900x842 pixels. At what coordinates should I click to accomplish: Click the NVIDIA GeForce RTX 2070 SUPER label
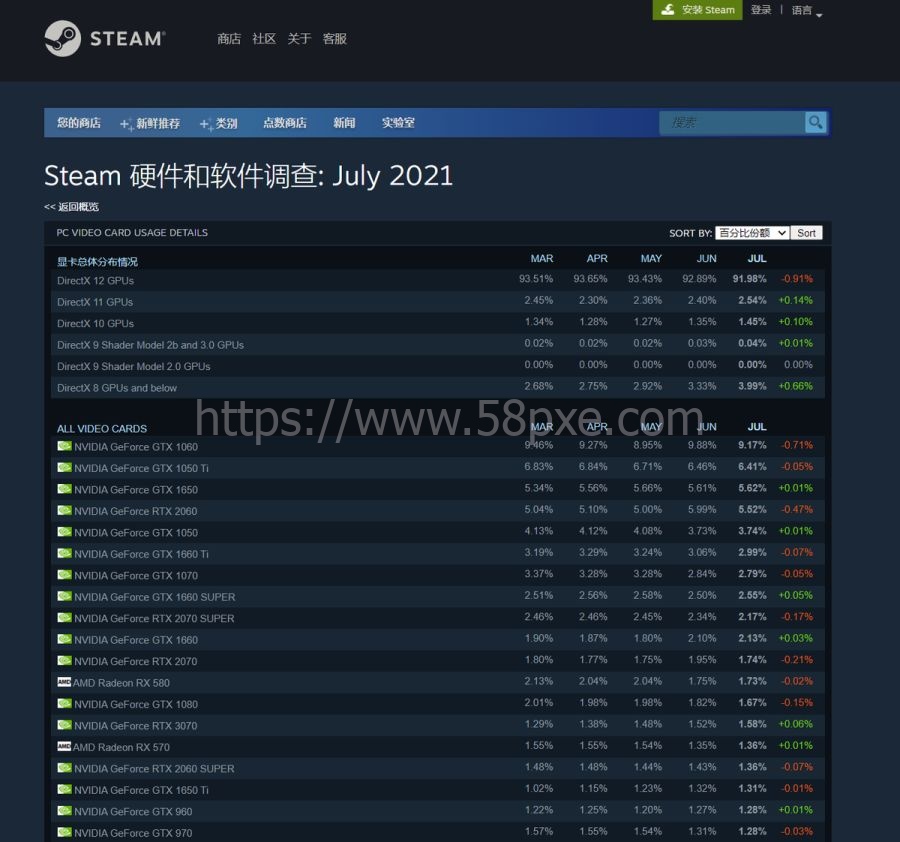[154, 618]
